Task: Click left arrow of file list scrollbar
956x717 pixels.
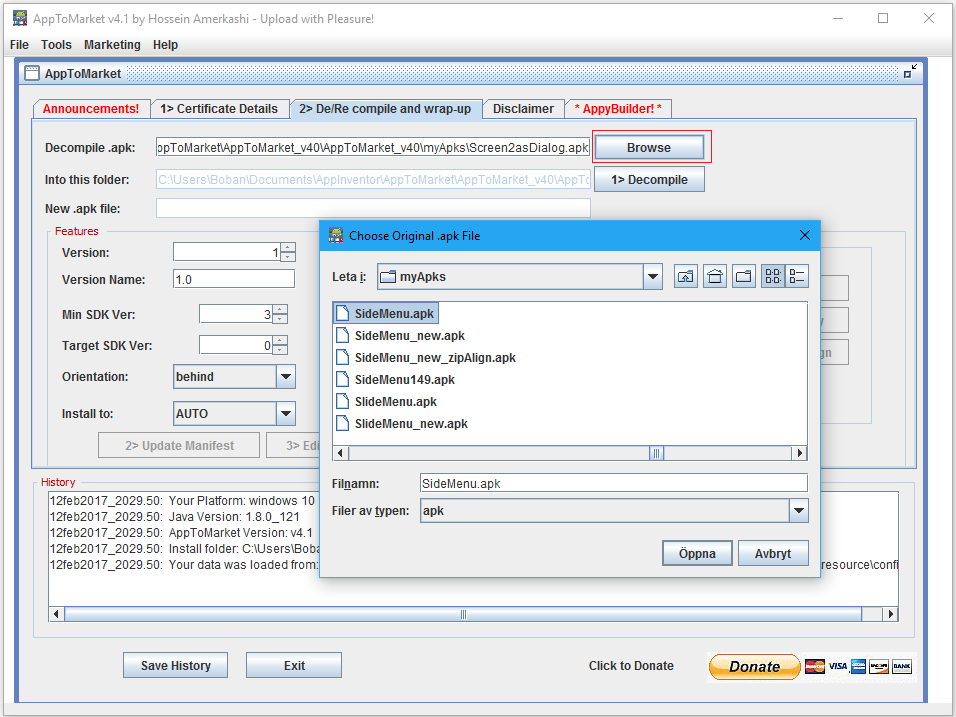Action: pos(341,453)
